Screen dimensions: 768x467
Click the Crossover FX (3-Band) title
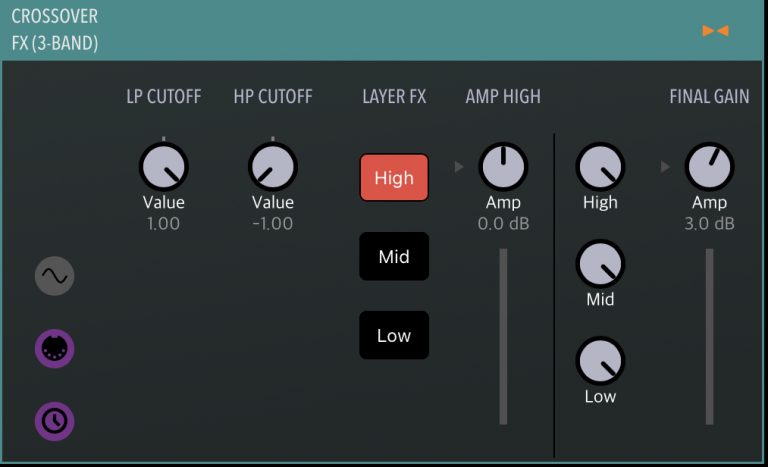pyautogui.click(x=55, y=30)
